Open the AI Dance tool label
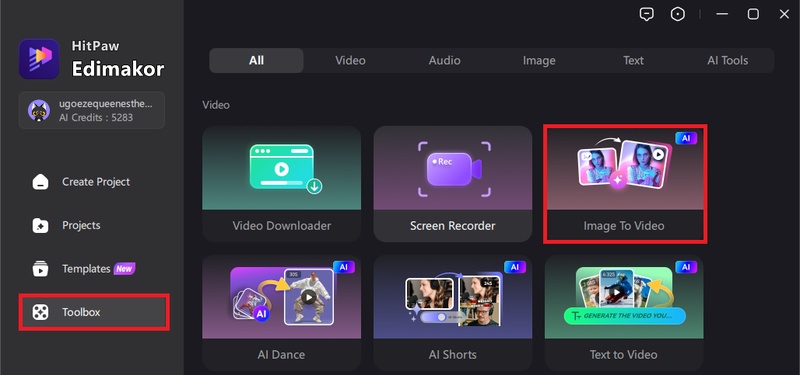This screenshot has height=375, width=800. (x=282, y=355)
